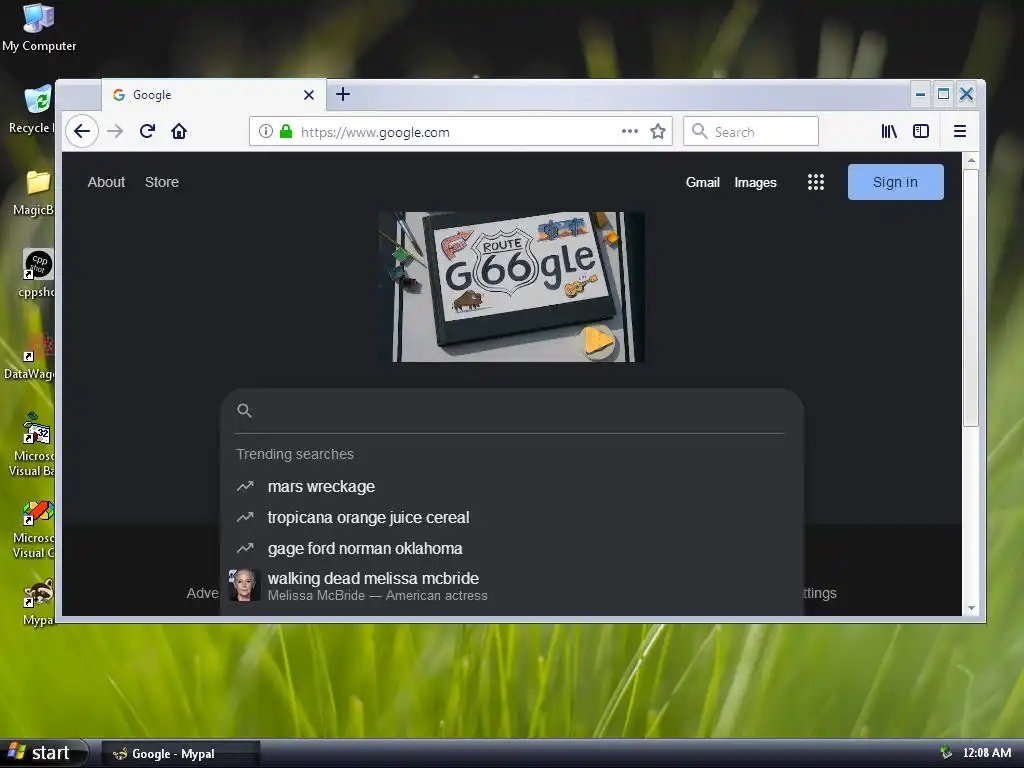Screen dimensions: 1024x768
Task: Select Microsoft Visual Basic desktop shortcut
Action: coord(31,445)
